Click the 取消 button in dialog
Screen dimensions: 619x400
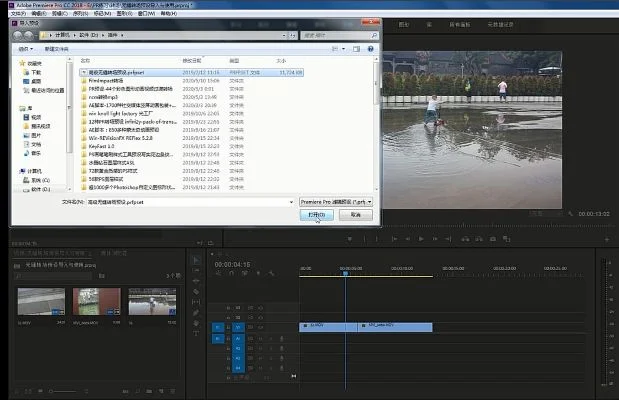(x=354, y=215)
